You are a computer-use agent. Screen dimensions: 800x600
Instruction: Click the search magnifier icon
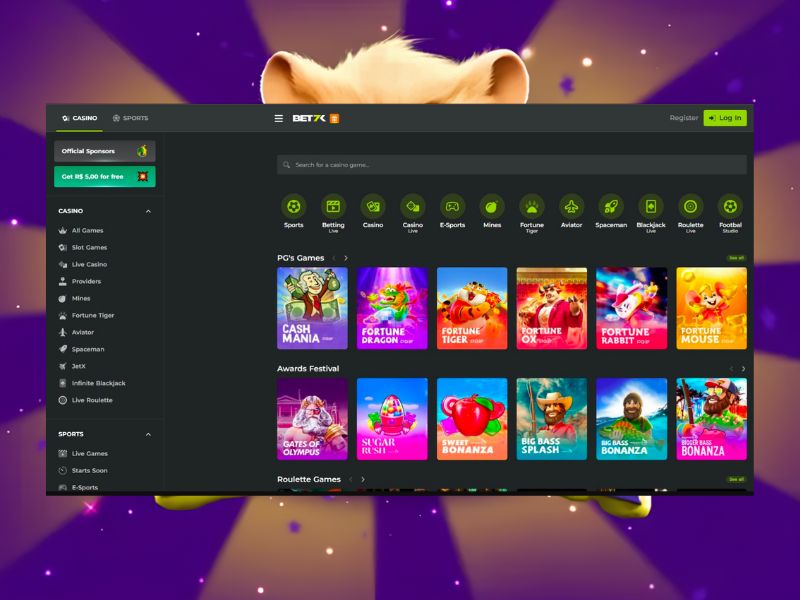pos(286,165)
